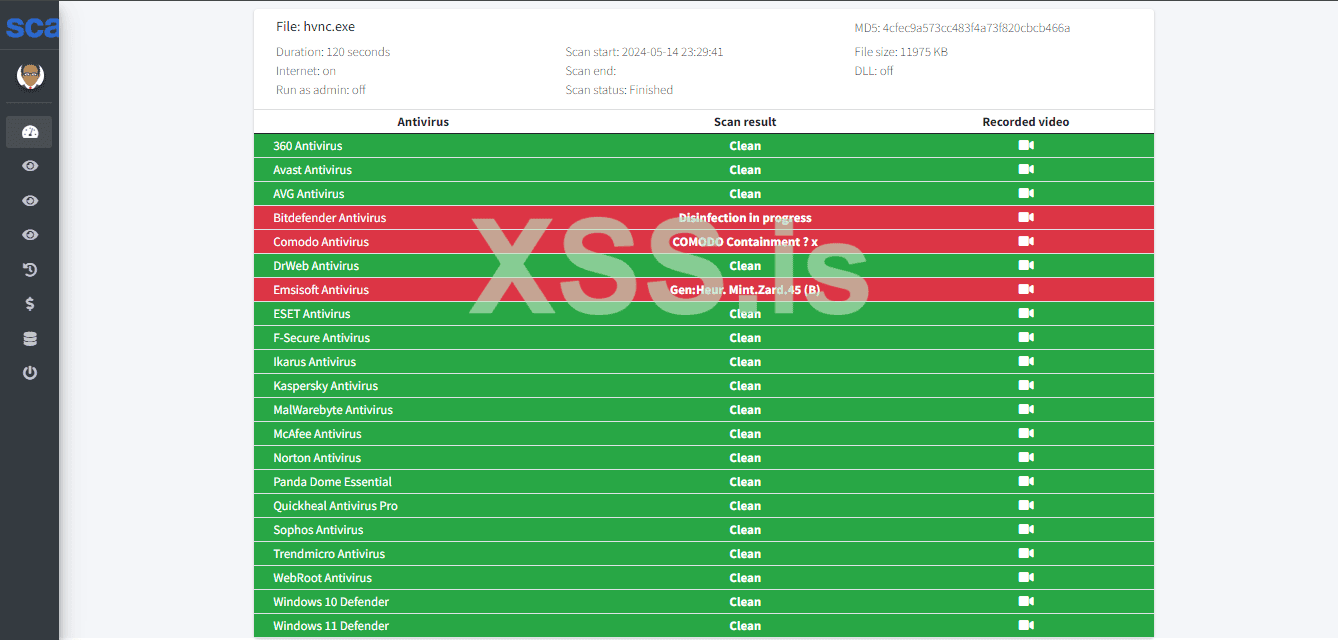The height and width of the screenshot is (640, 1338).
Task: Play recorded video for Emsisoft Antivirus
Action: point(1026,289)
